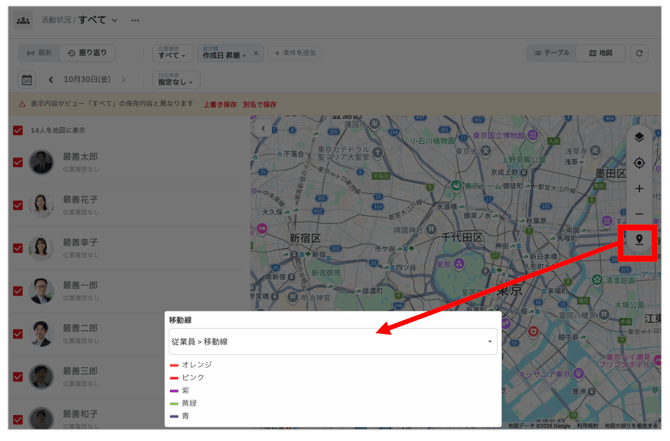The height and width of the screenshot is (441, 670).
Task: Click the 条件を追加 button
Action: point(295,53)
